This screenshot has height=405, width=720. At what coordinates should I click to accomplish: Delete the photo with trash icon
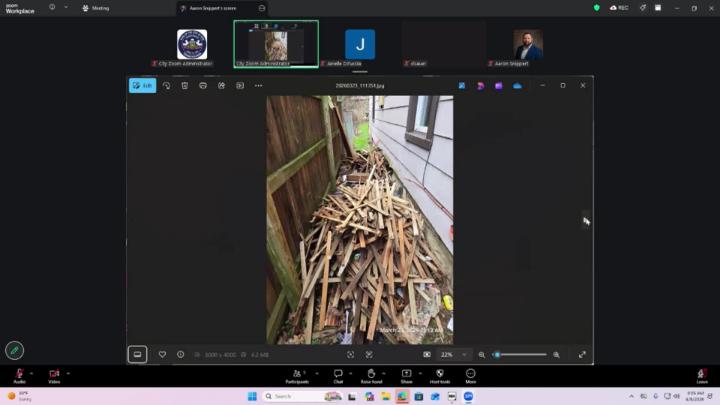coord(185,85)
